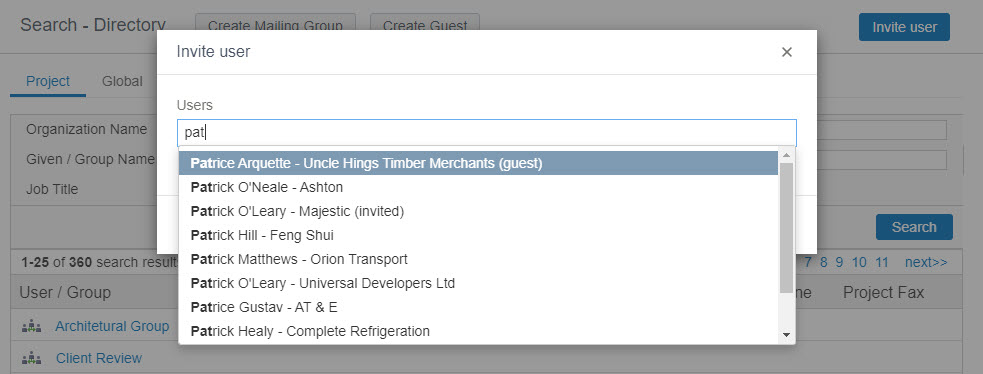Open the Project tab
983x374 pixels.
coord(48,81)
